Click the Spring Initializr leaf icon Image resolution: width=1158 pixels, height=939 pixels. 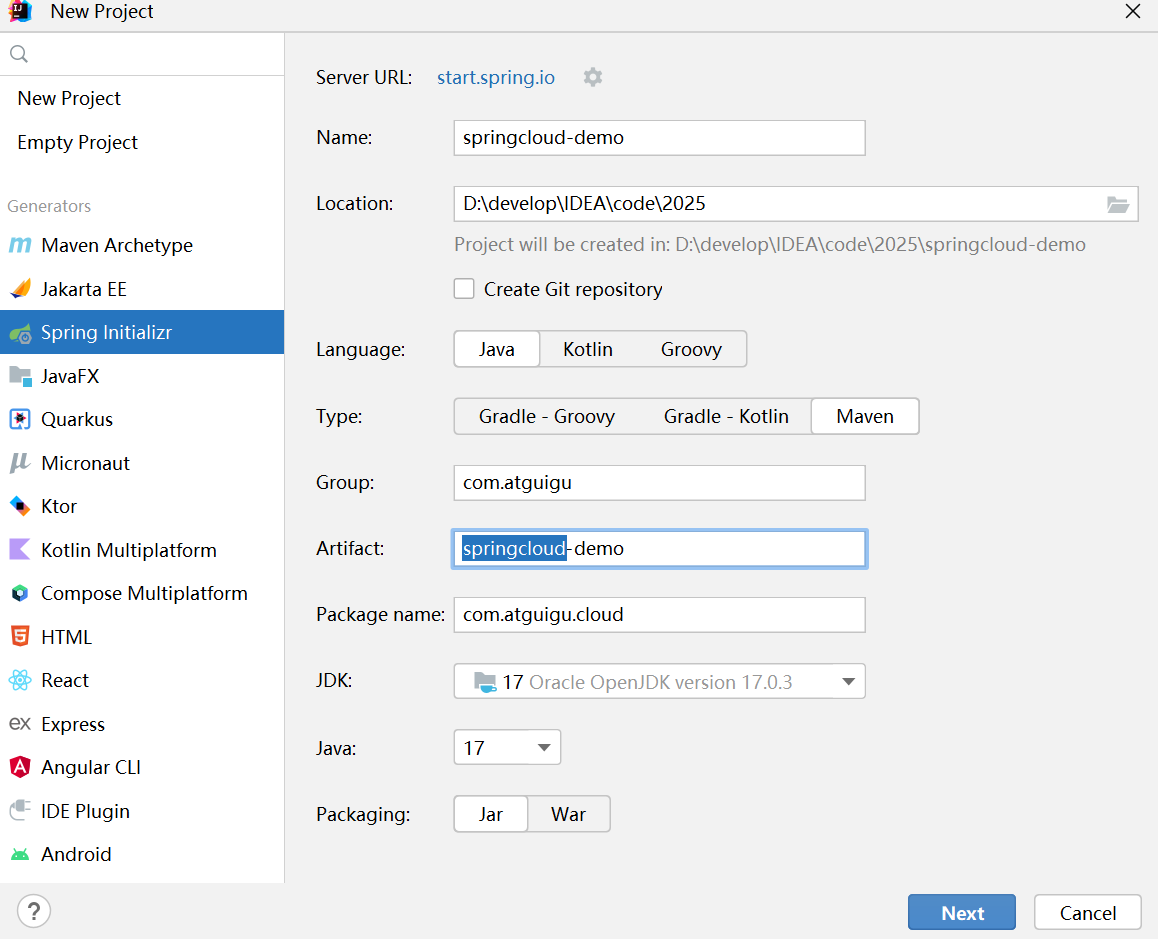(x=20, y=333)
